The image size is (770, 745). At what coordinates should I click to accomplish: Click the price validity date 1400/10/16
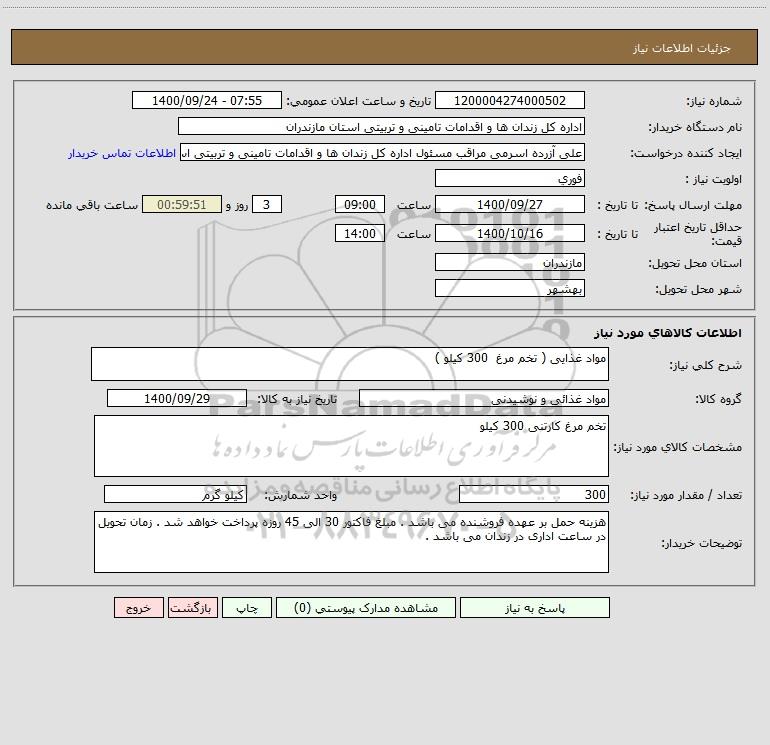(510, 233)
